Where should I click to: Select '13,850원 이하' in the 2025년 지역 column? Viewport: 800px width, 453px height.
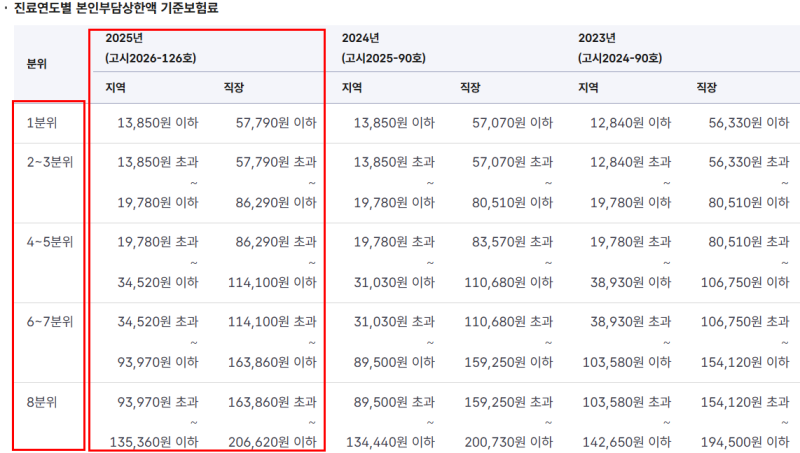pyautogui.click(x=158, y=123)
